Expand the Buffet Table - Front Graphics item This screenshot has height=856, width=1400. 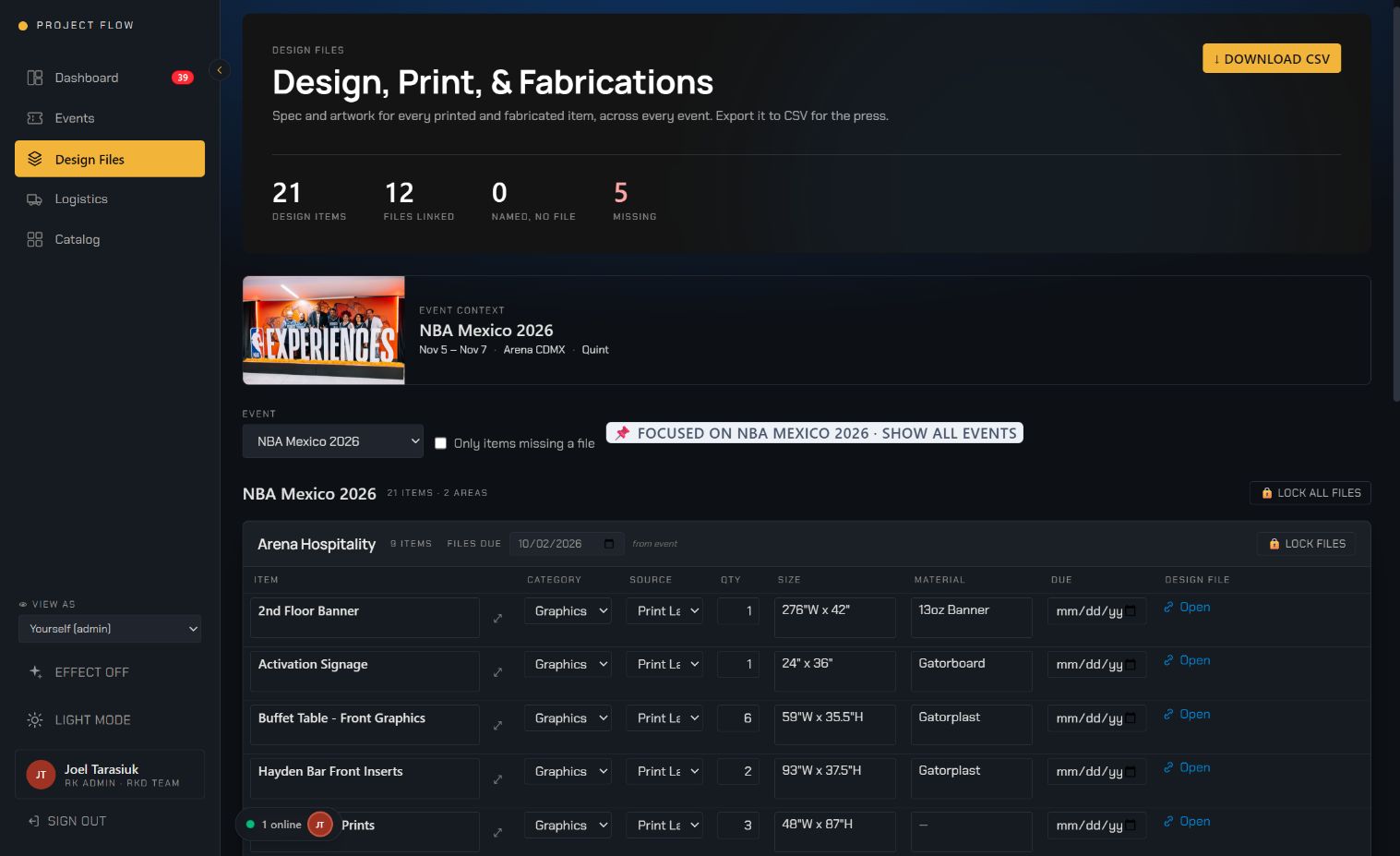[x=497, y=725]
